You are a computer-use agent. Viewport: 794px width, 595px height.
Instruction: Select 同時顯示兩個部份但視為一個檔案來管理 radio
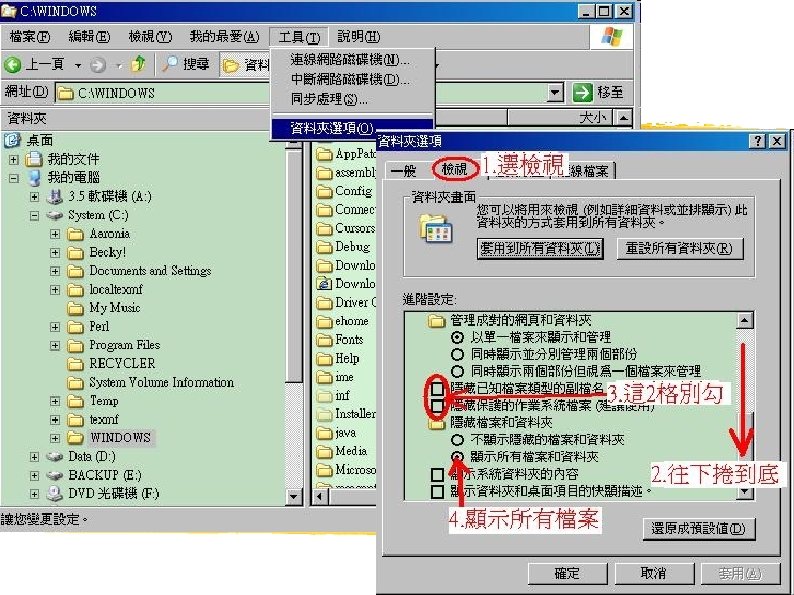[x=457, y=371]
